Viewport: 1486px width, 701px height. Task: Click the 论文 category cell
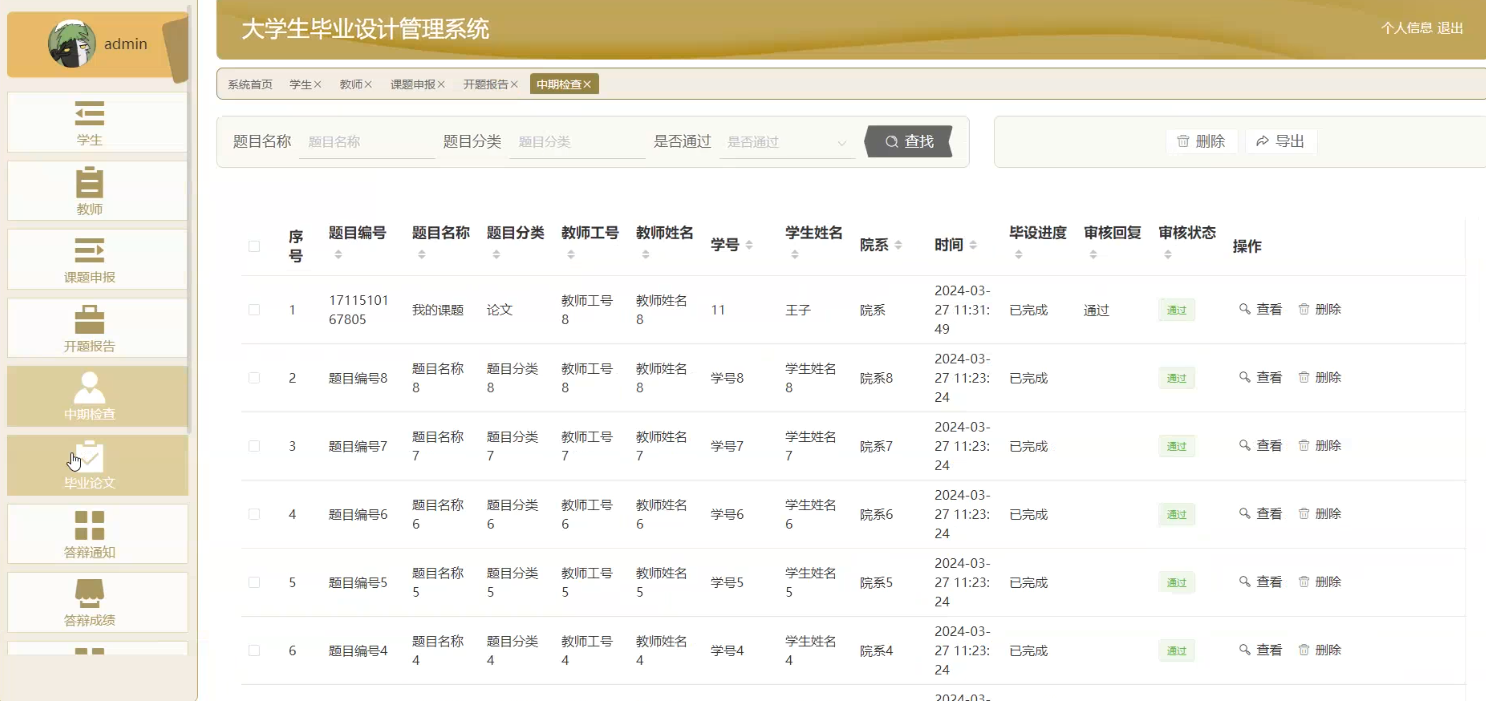500,310
